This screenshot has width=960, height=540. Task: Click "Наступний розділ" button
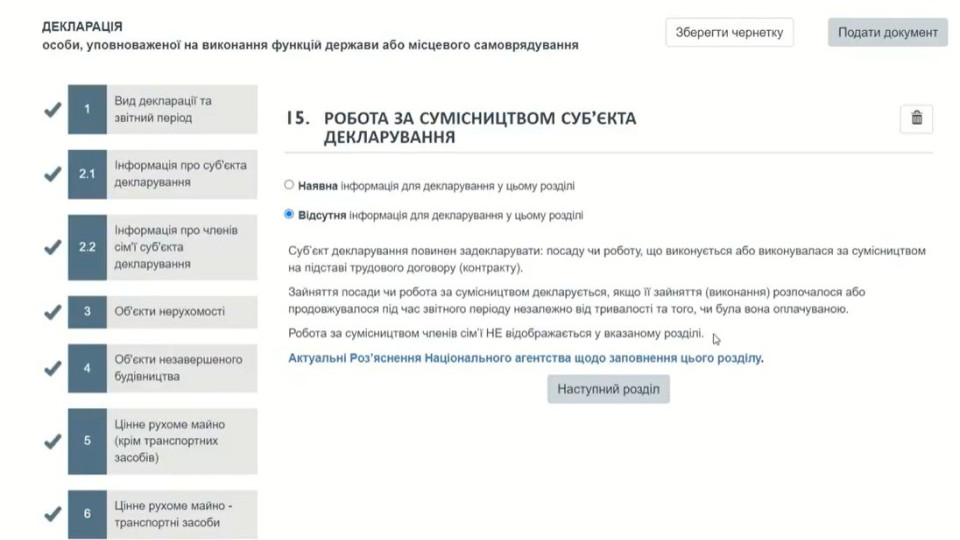608,389
